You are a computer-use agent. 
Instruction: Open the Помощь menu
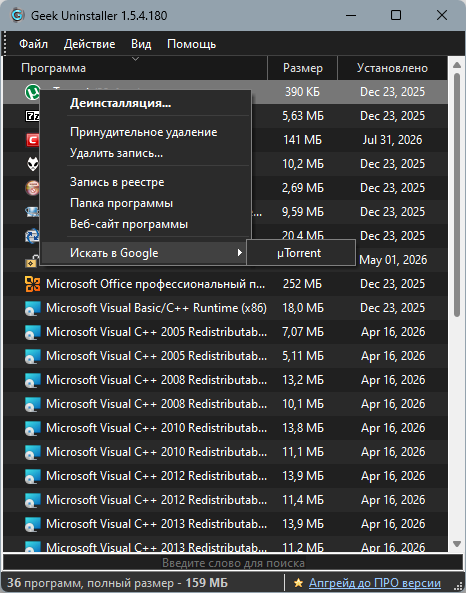point(191,44)
